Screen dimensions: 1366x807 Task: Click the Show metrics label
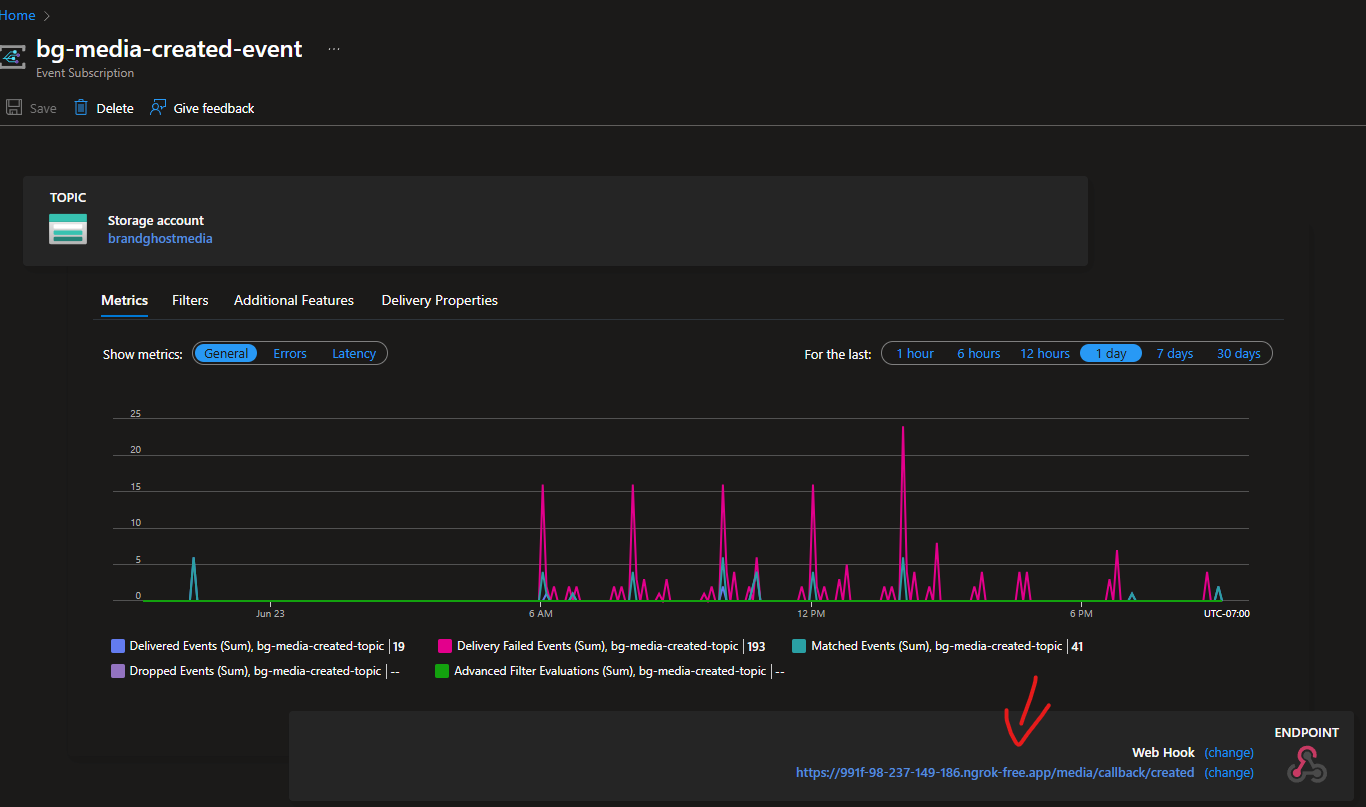point(143,354)
